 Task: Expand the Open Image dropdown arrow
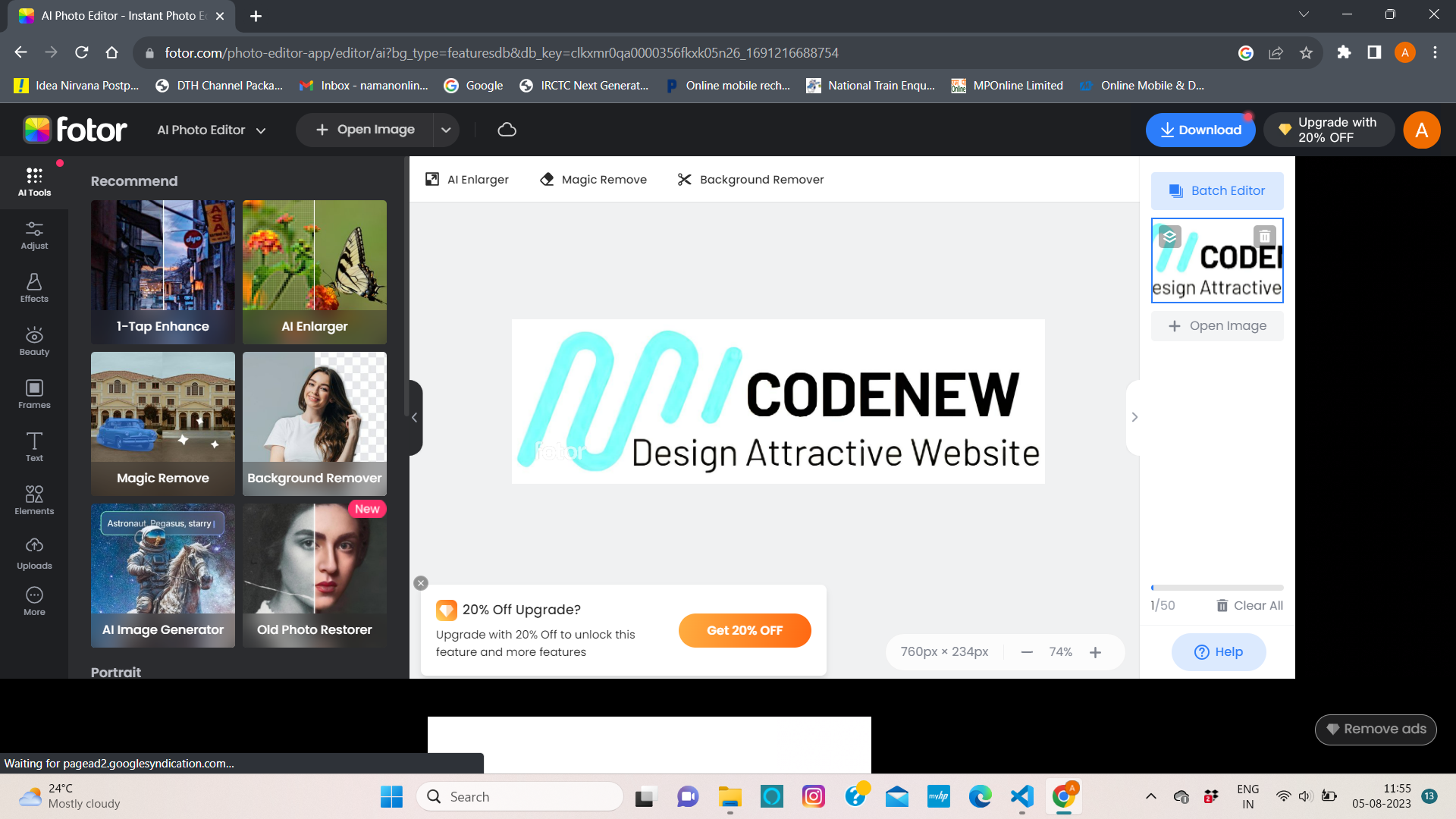tap(446, 130)
